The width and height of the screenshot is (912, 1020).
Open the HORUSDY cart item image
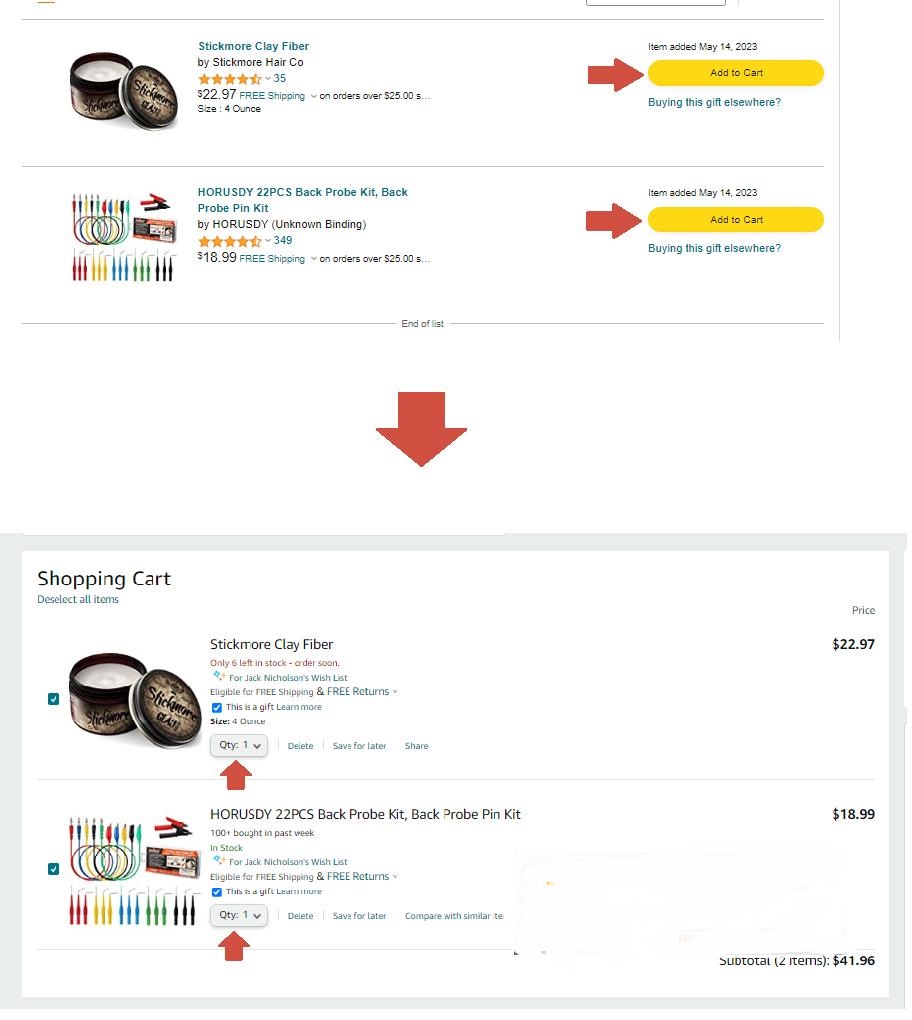(136, 870)
